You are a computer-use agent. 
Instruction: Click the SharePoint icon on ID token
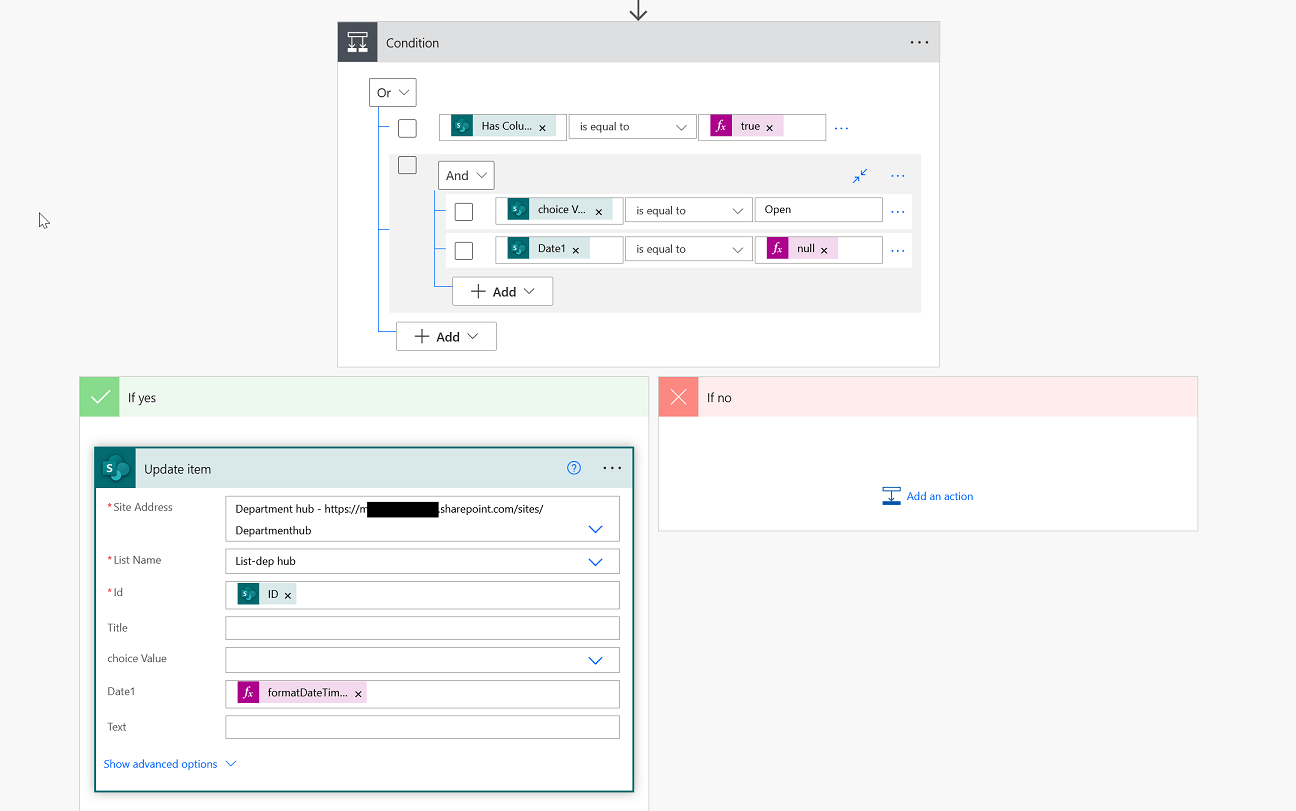click(248, 594)
